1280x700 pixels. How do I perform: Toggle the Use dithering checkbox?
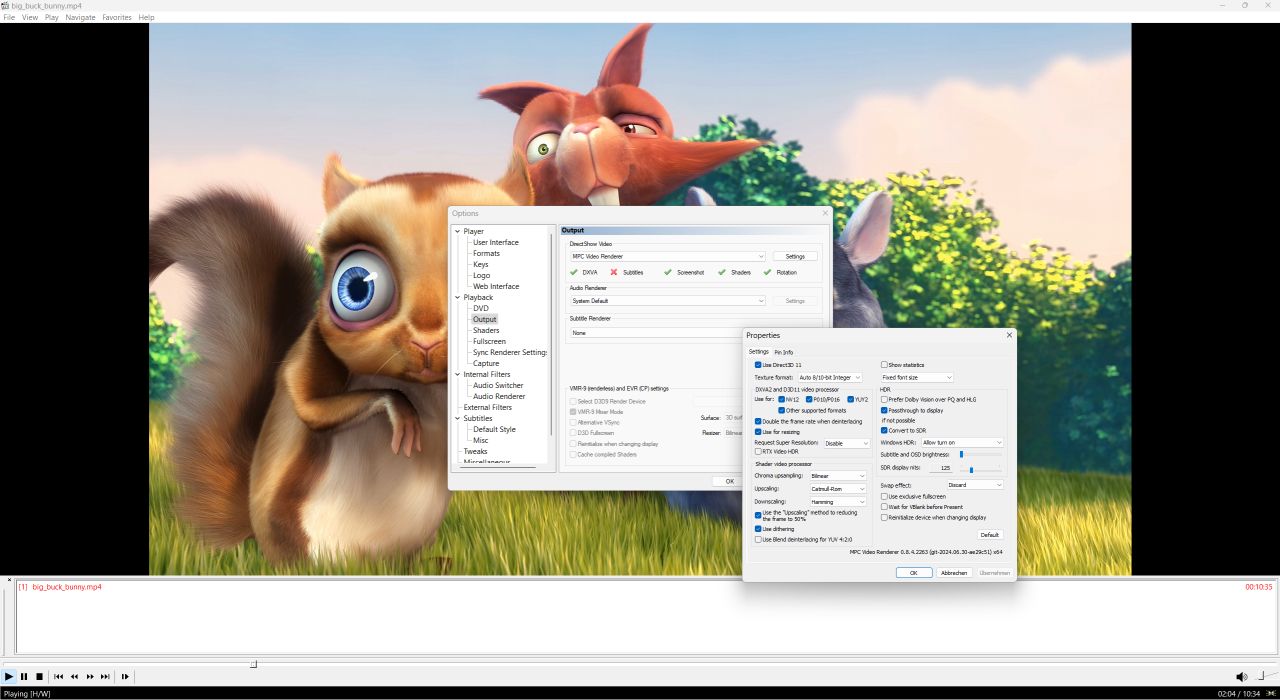(758, 529)
